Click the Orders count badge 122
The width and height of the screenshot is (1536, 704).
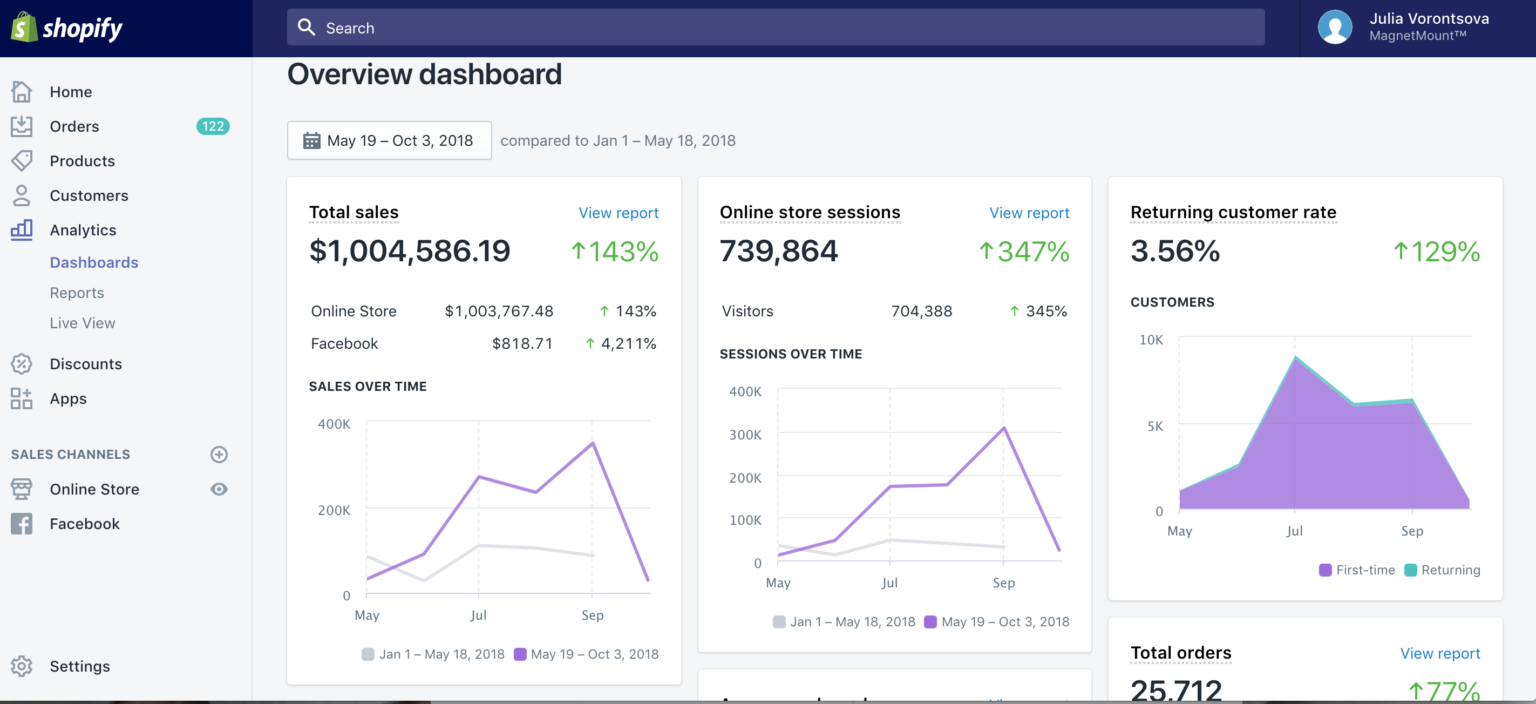pos(213,126)
